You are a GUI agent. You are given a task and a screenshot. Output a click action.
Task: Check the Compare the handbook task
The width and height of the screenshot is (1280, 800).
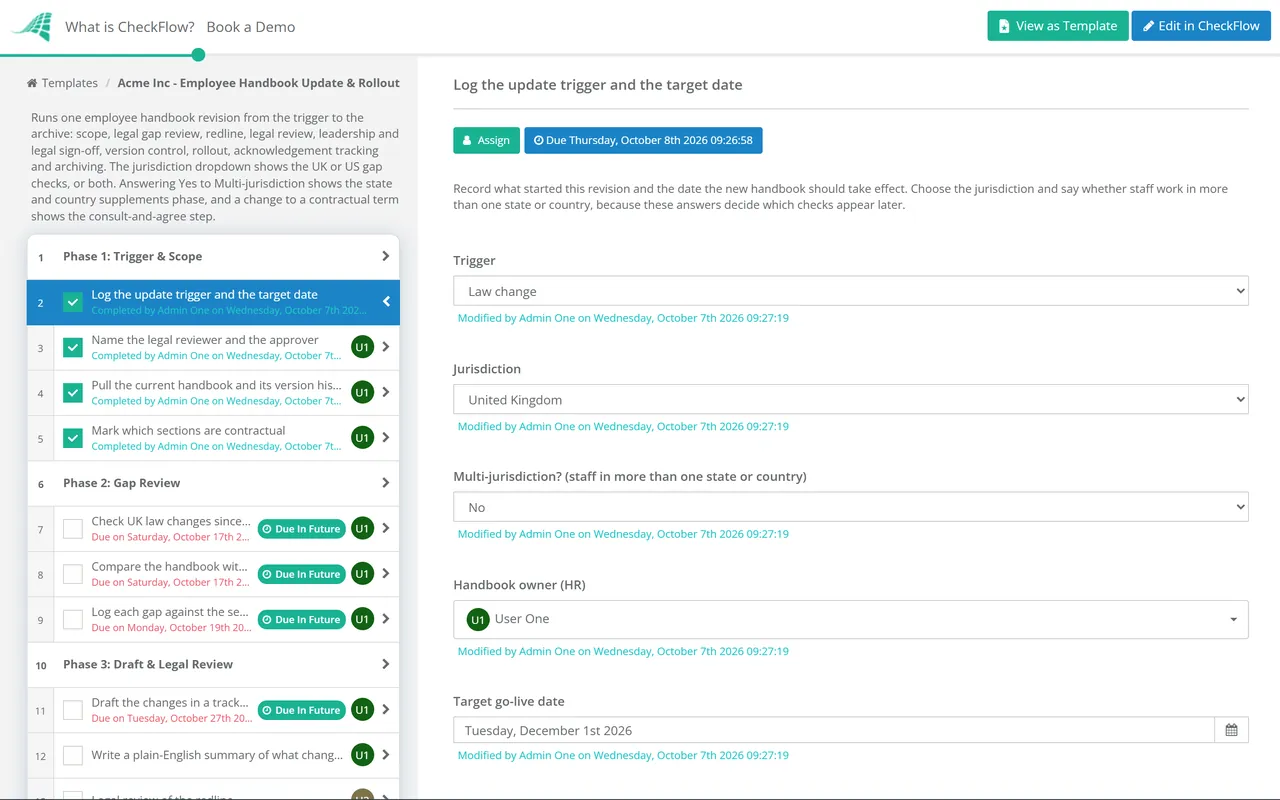[x=73, y=574]
